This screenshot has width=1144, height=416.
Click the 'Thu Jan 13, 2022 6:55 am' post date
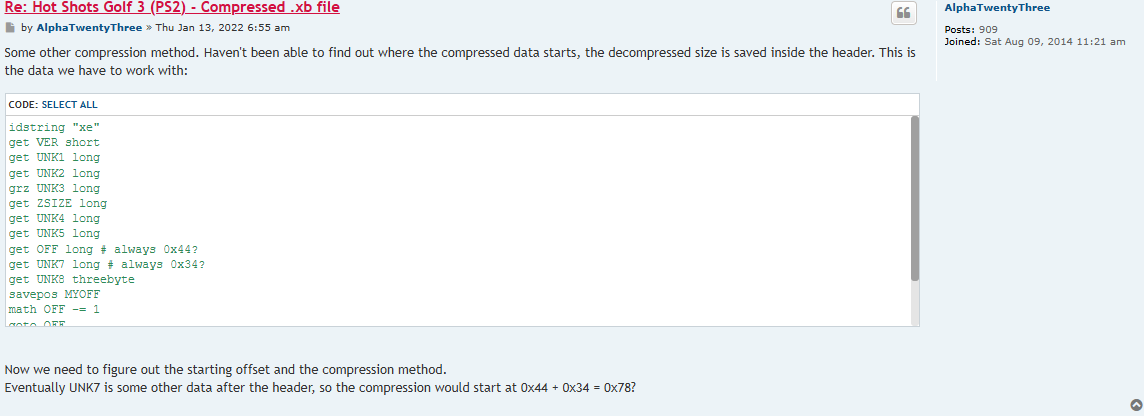223,27
